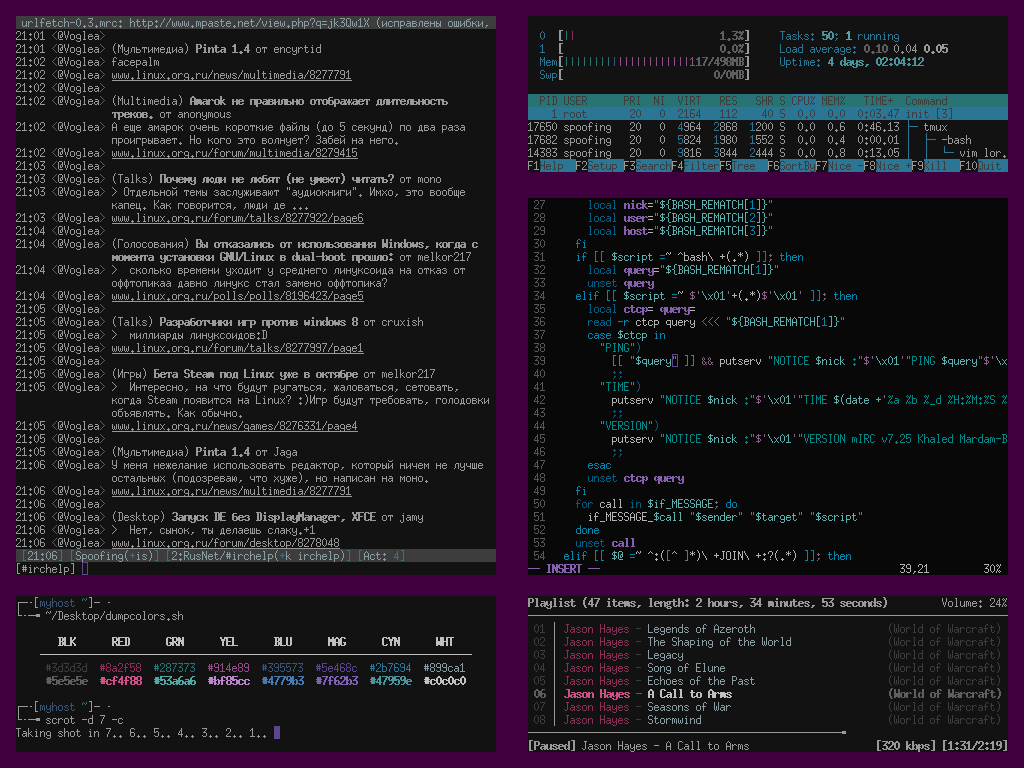Select playlist track Legends of Azeroth
Screen dimensions: 1024x768
point(767,629)
